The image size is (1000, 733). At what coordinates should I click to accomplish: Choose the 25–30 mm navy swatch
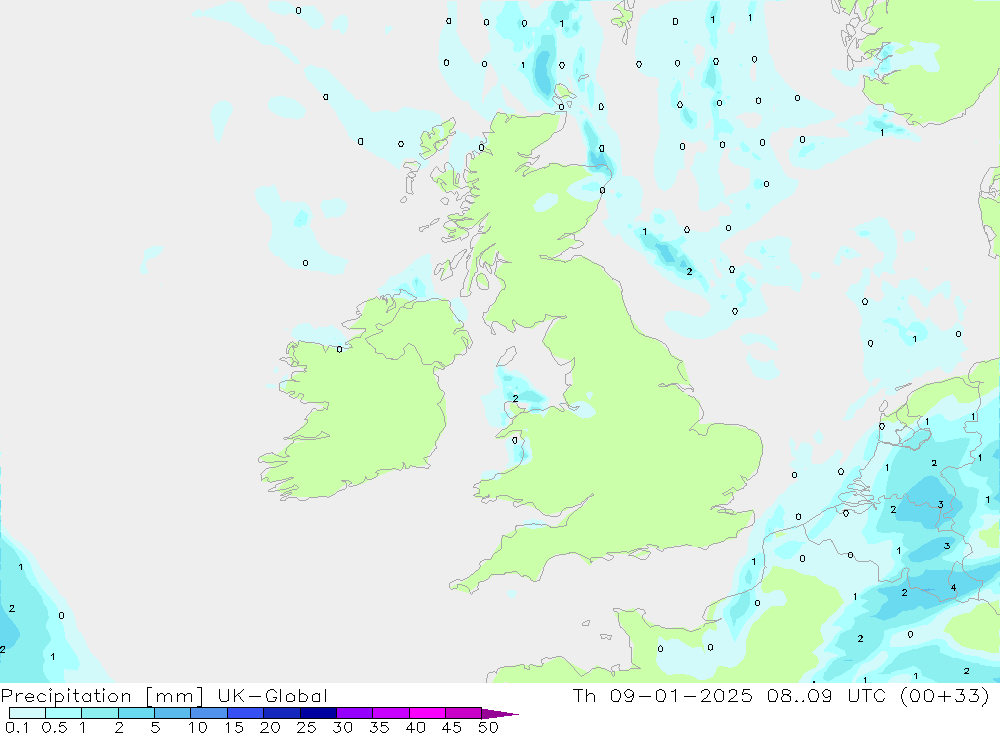point(318,713)
